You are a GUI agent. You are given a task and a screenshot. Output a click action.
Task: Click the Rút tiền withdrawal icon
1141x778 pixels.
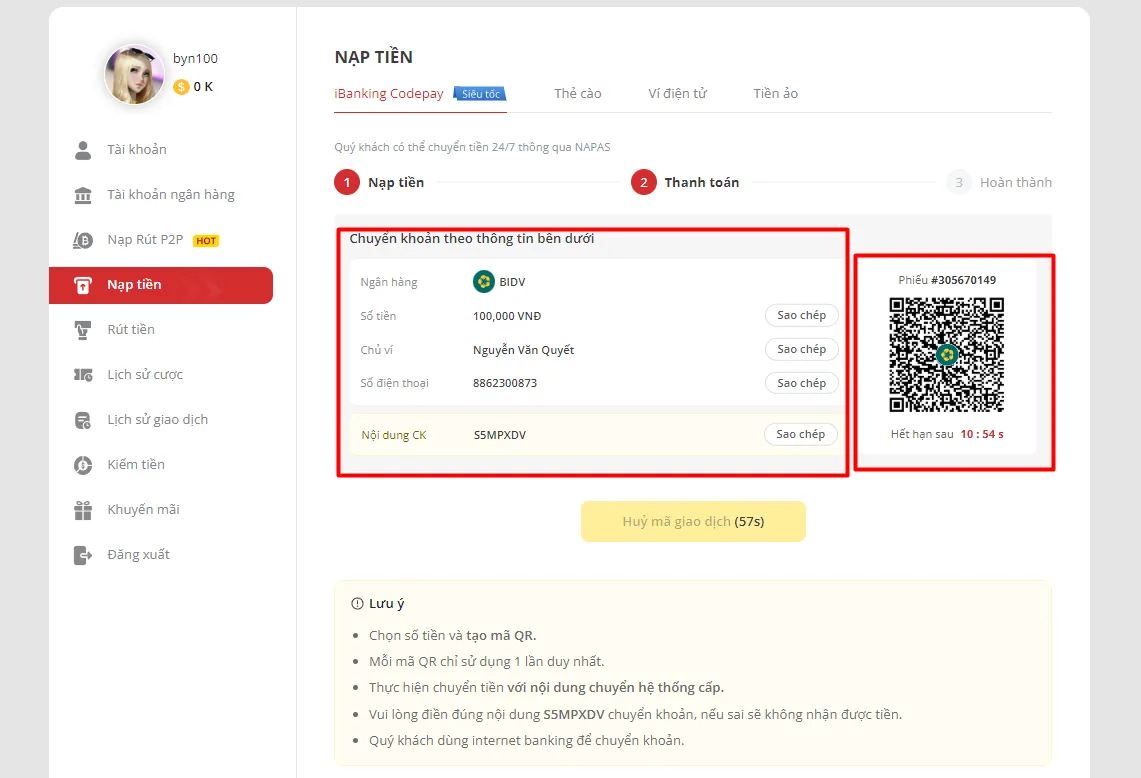(x=82, y=329)
